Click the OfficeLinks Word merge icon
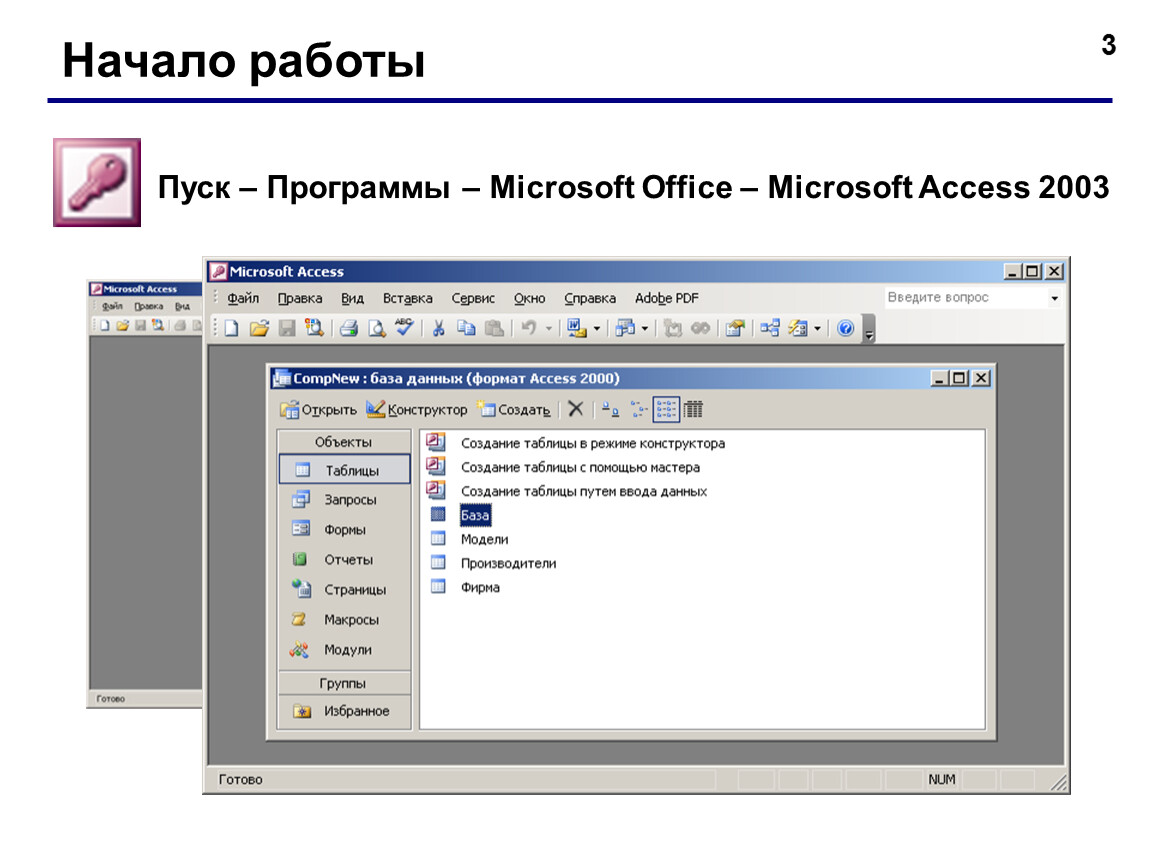 click(577, 329)
